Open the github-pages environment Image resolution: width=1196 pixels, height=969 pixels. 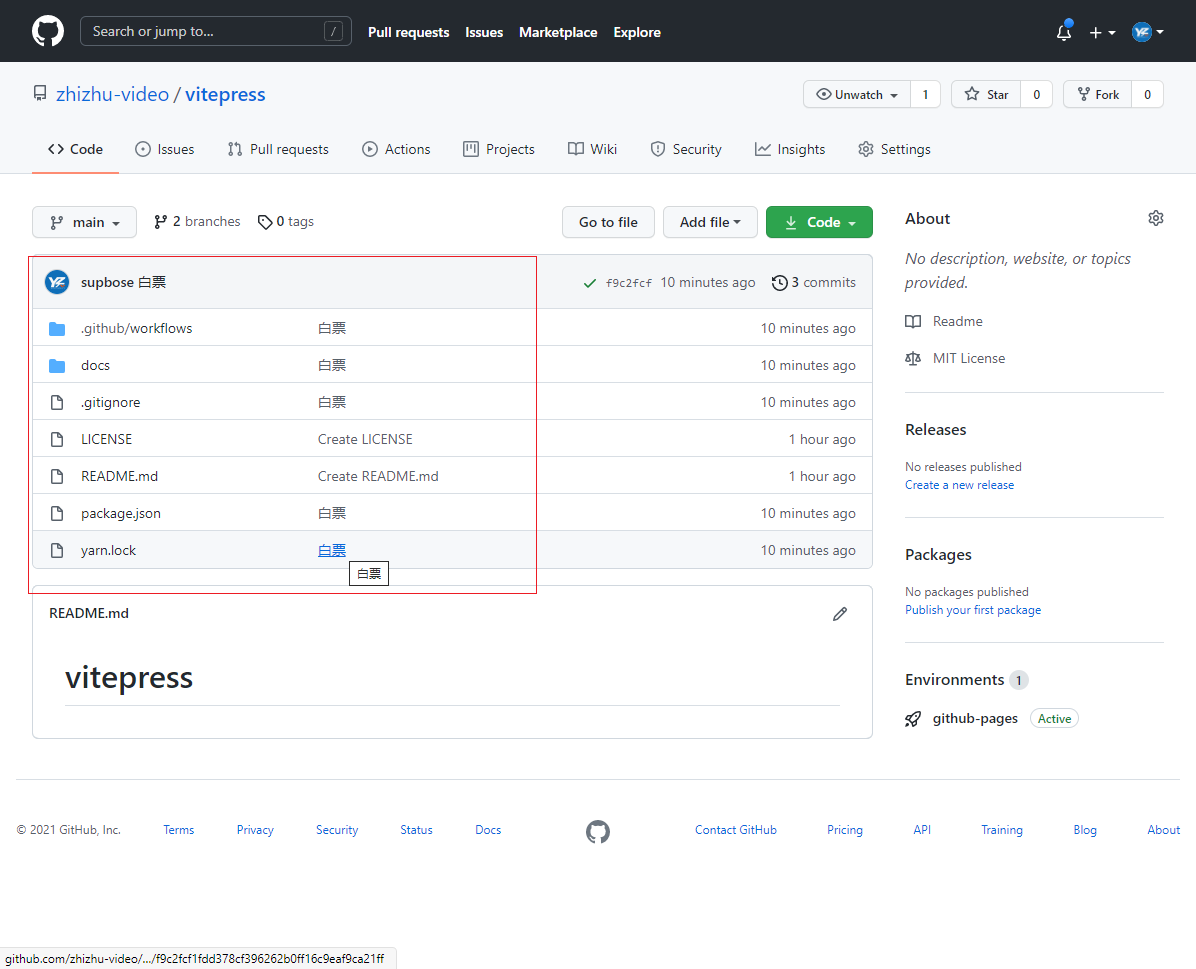[x=975, y=719]
